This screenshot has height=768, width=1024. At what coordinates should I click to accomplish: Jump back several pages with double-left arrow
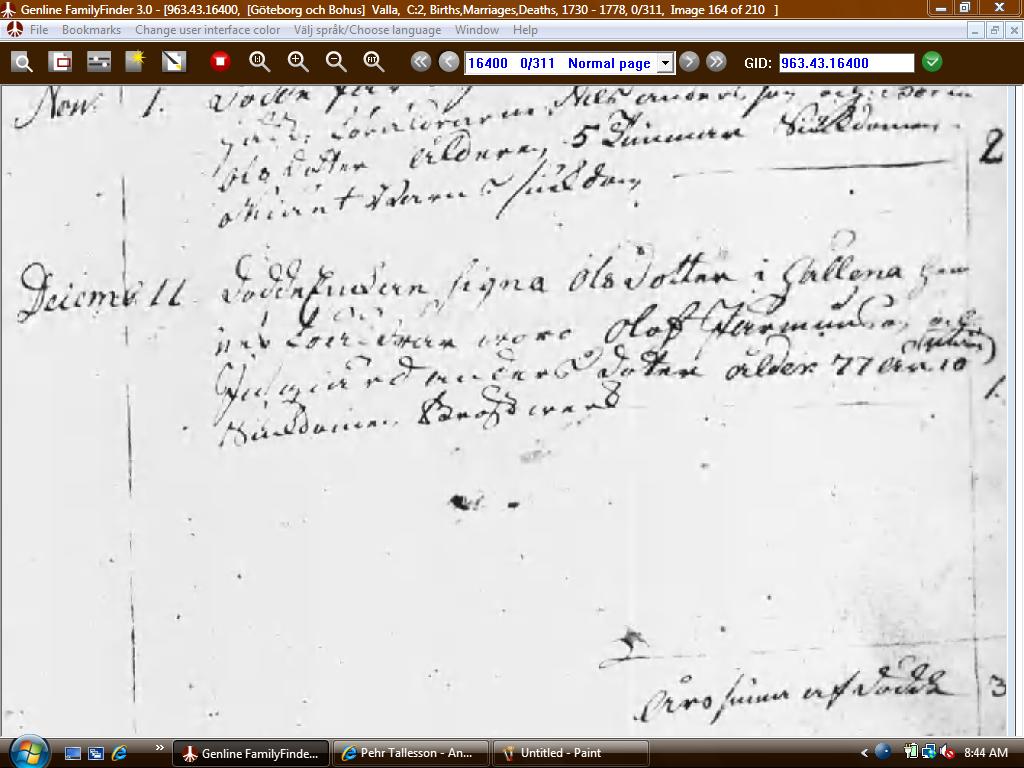[421, 62]
